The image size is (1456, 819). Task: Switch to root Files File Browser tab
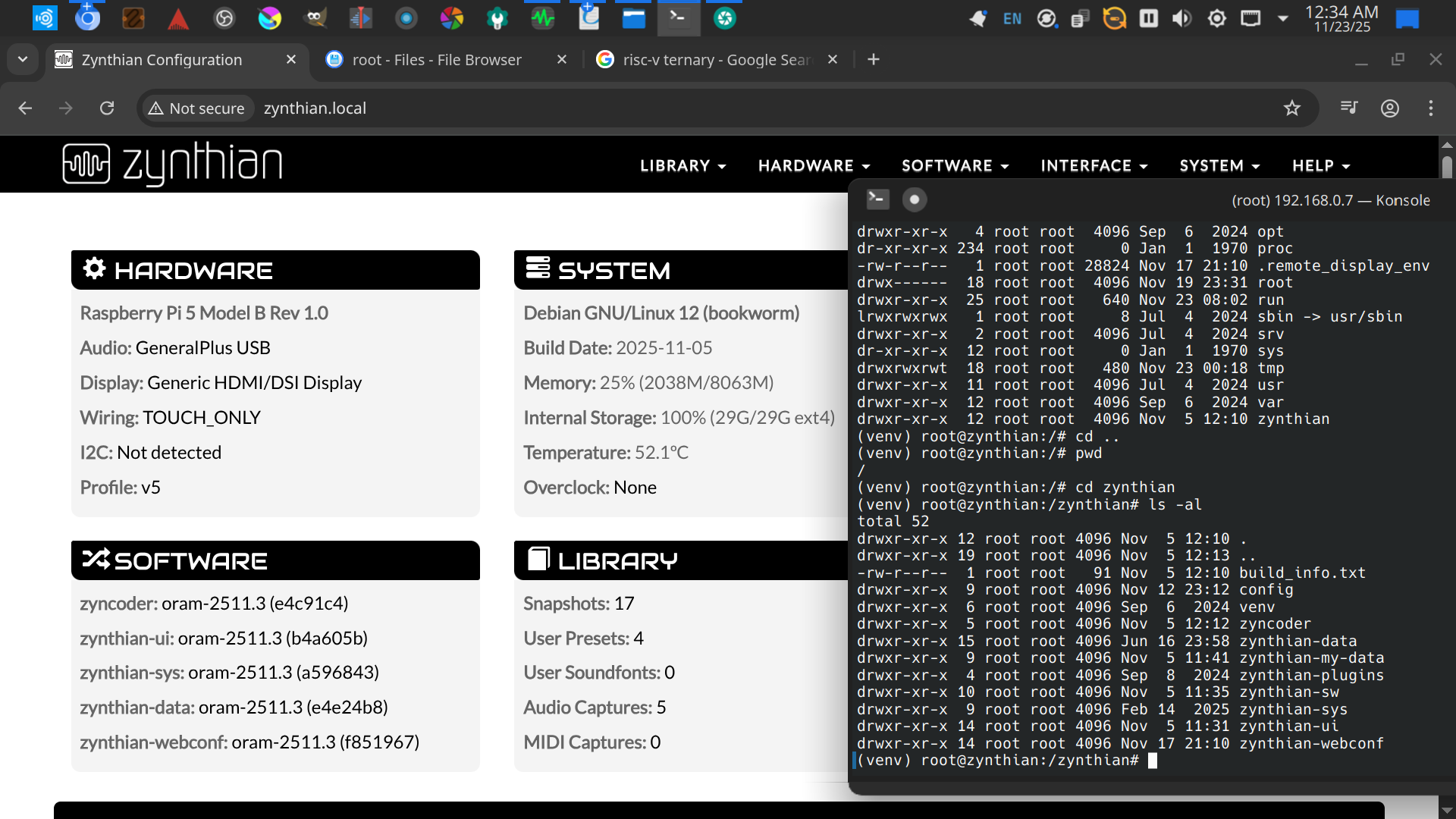pyautogui.click(x=437, y=60)
